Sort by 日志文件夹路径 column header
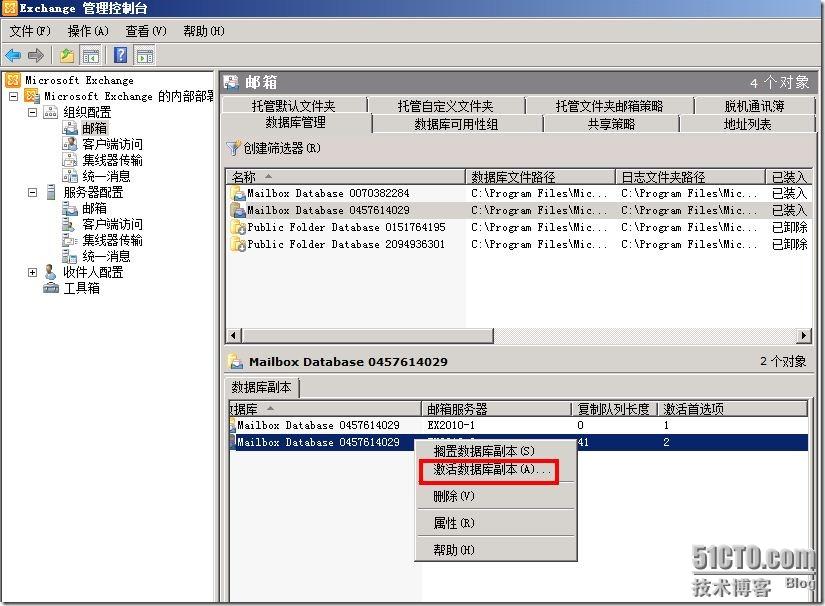This screenshot has width=825, height=606. (x=690, y=177)
